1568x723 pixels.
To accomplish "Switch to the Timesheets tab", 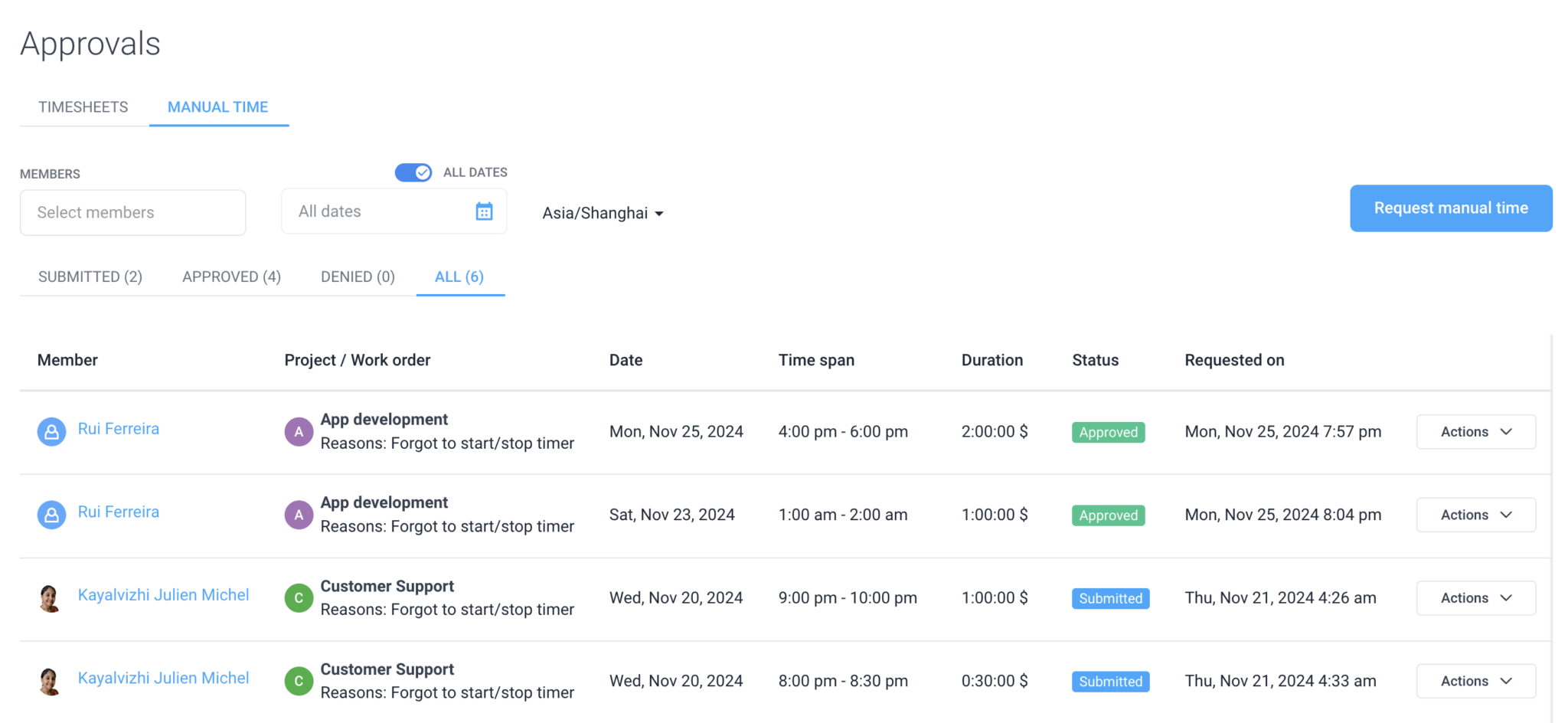I will tap(83, 106).
